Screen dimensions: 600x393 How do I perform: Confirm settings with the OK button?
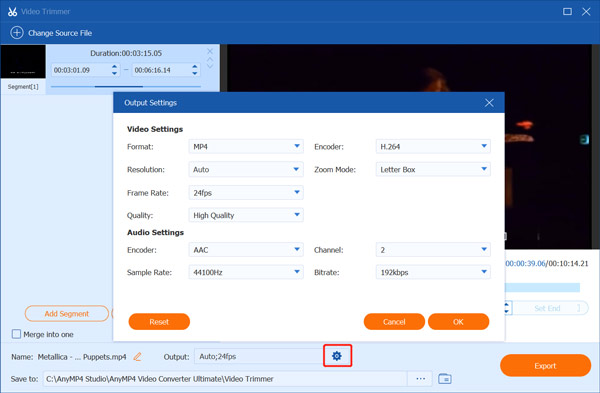[458, 322]
